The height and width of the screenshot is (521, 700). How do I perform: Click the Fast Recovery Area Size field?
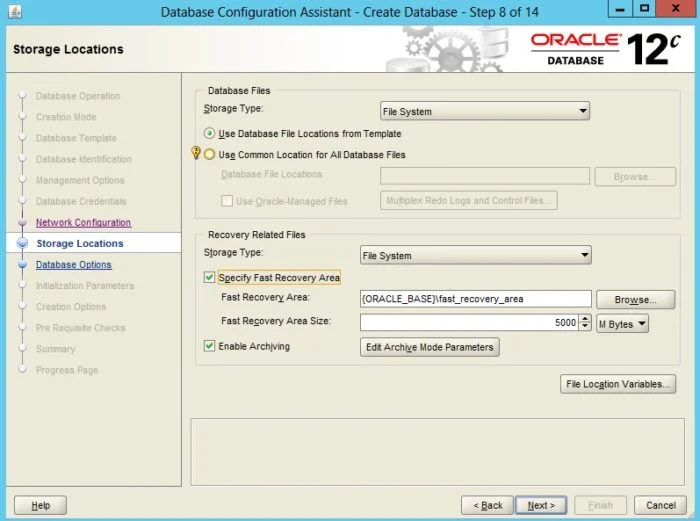click(x=470, y=322)
